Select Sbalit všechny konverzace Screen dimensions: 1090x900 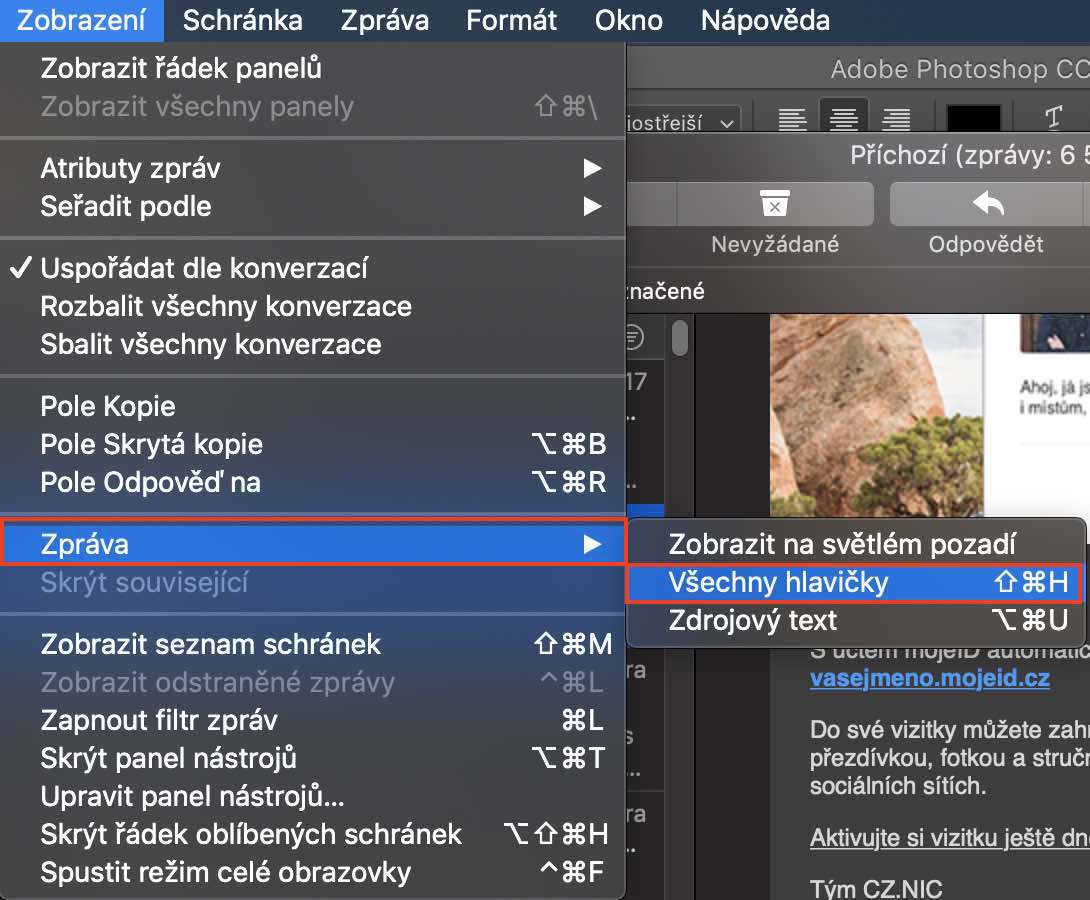(x=313, y=345)
